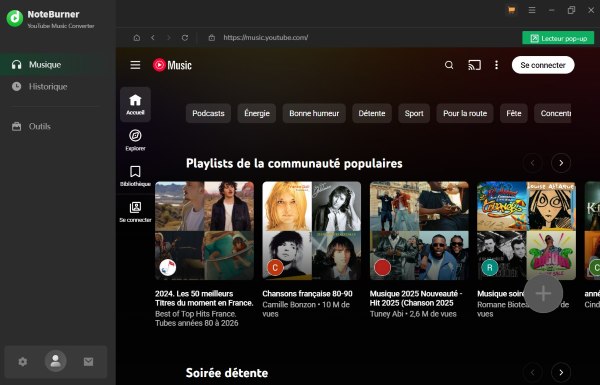Image resolution: width=600 pixels, height=385 pixels.
Task: Reload the page with refresh icon
Action: click(x=185, y=38)
